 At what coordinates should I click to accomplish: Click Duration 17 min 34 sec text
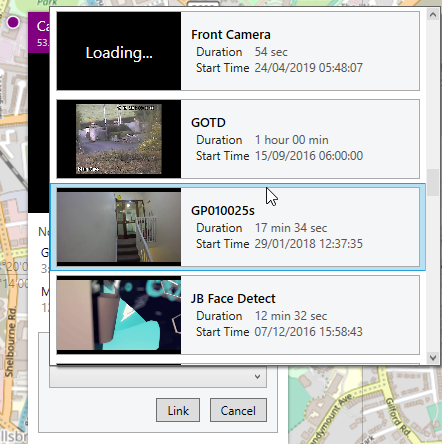click(262, 228)
